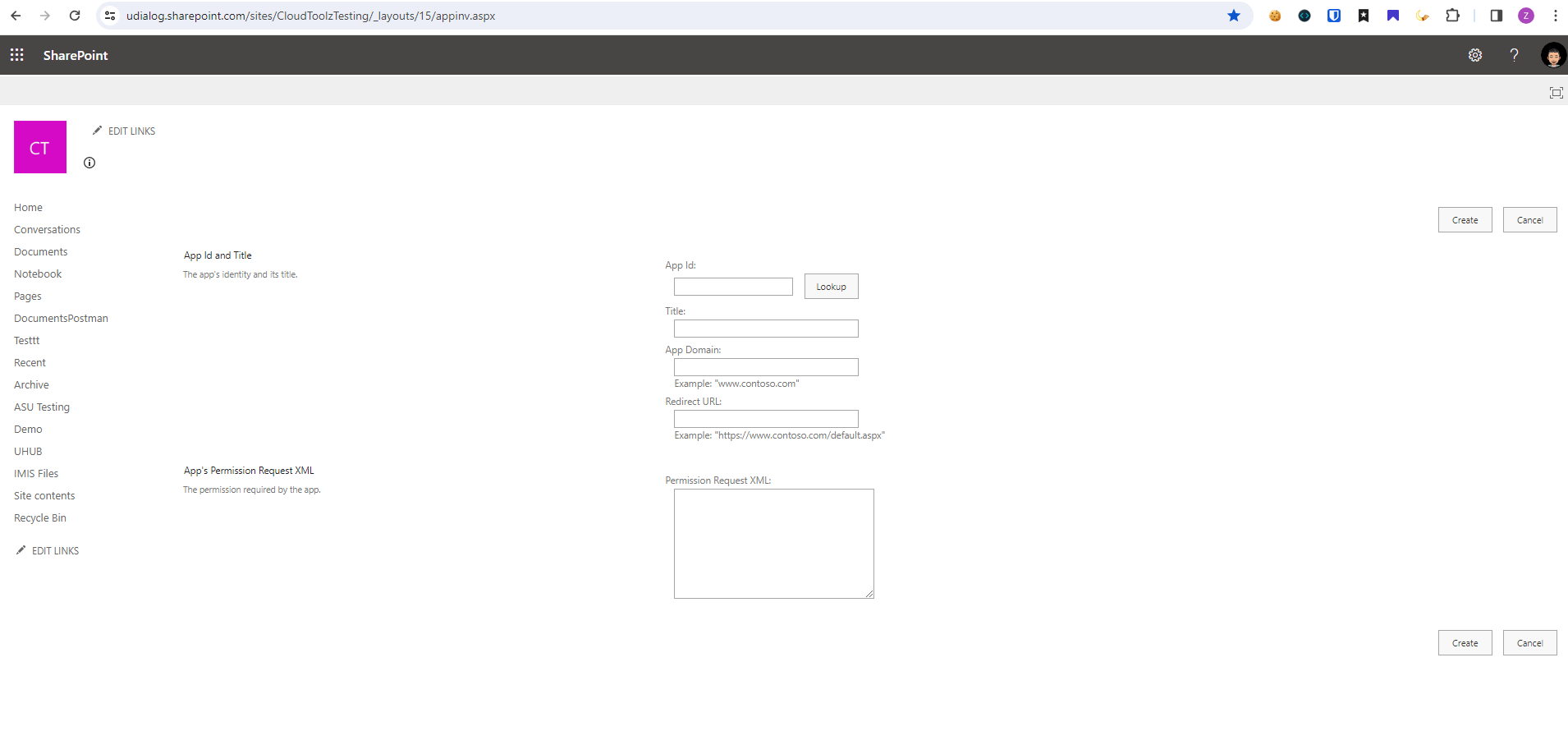This screenshot has height=754, width=1568.
Task: Click the bottom Cancel button
Action: click(1529, 643)
